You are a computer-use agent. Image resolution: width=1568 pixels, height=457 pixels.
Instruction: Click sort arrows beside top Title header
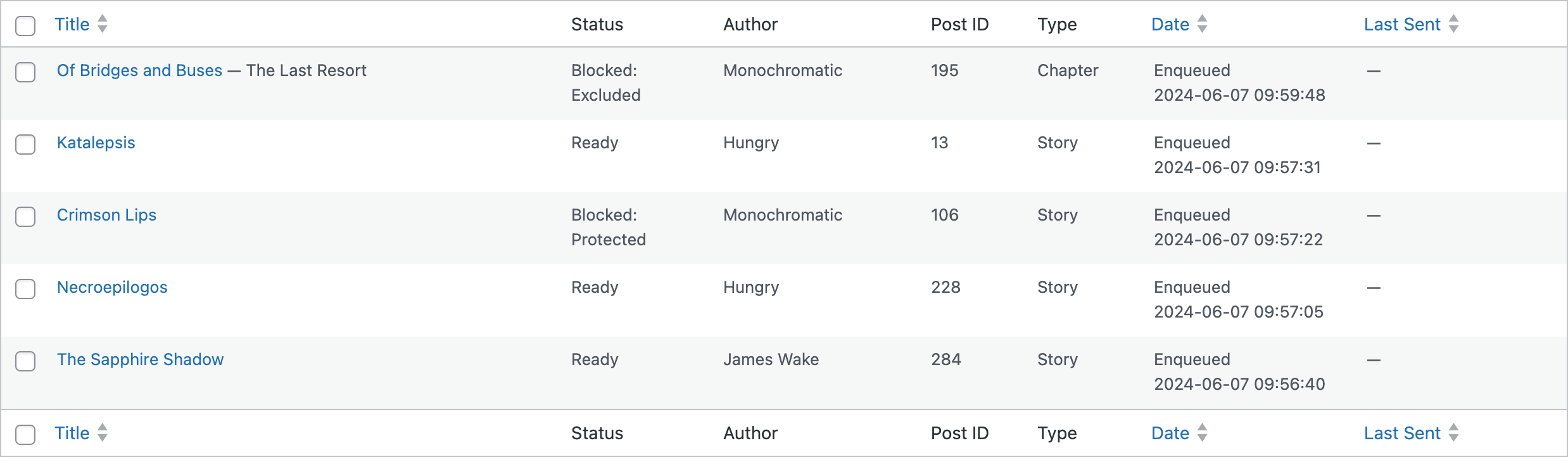coord(103,24)
